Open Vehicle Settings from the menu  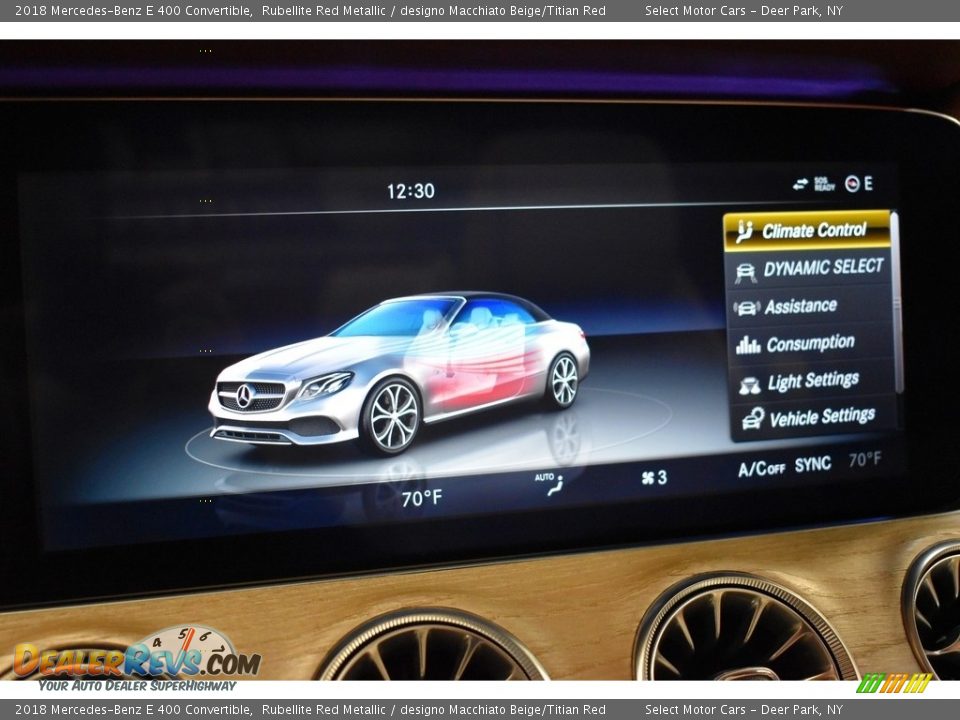point(814,418)
